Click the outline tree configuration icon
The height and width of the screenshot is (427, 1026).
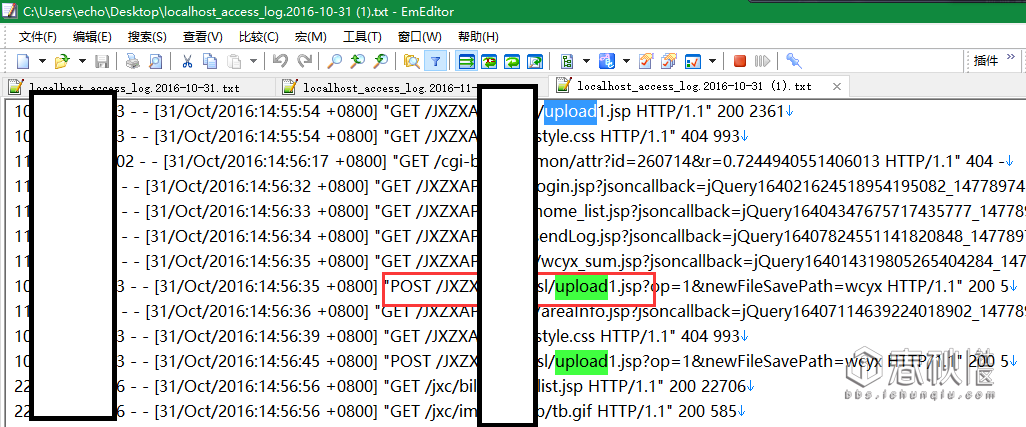[x=567, y=61]
